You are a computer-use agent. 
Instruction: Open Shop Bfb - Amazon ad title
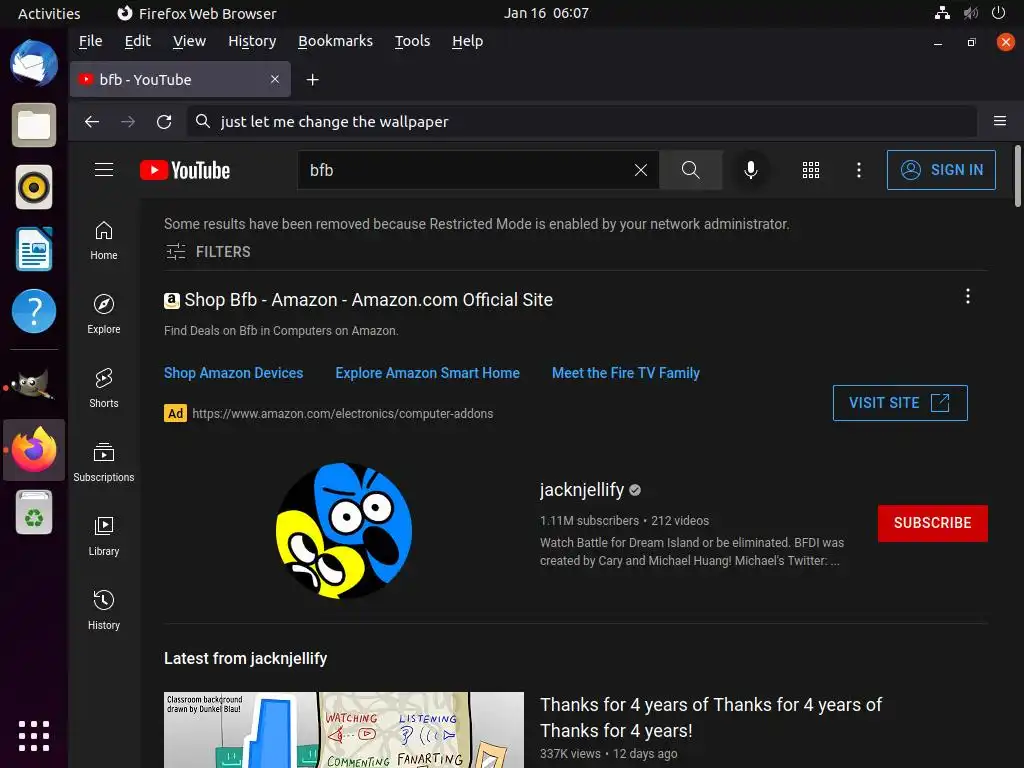click(x=368, y=300)
